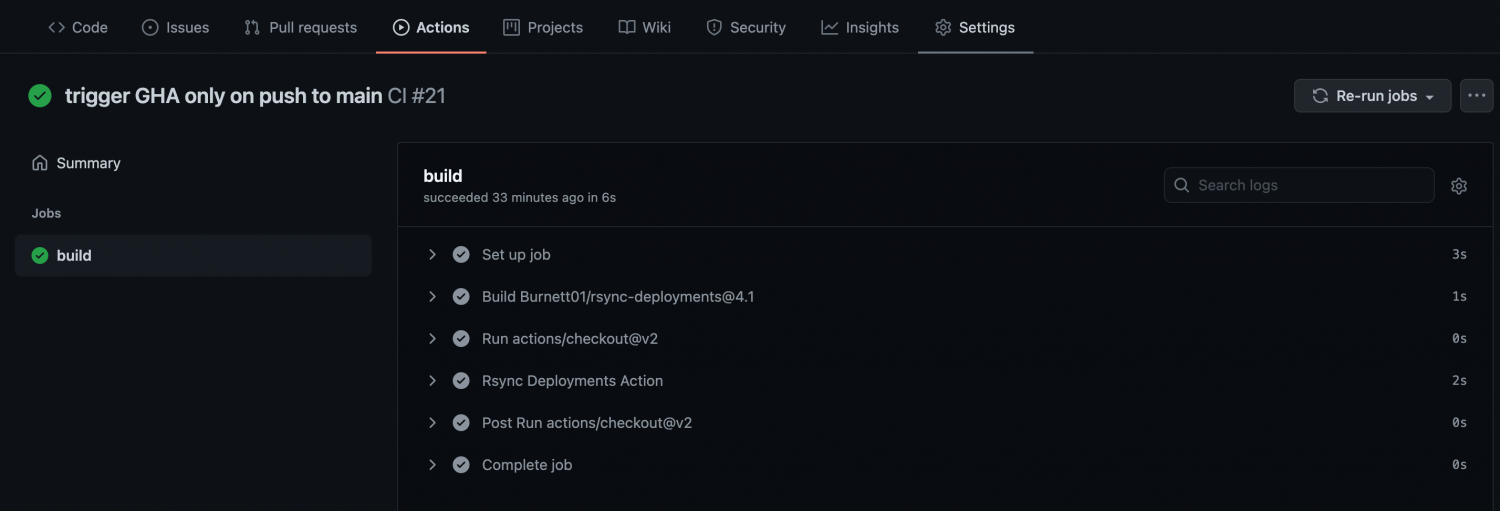Click the Run actions/checkout@v2 label
1500x511 pixels.
coord(570,339)
